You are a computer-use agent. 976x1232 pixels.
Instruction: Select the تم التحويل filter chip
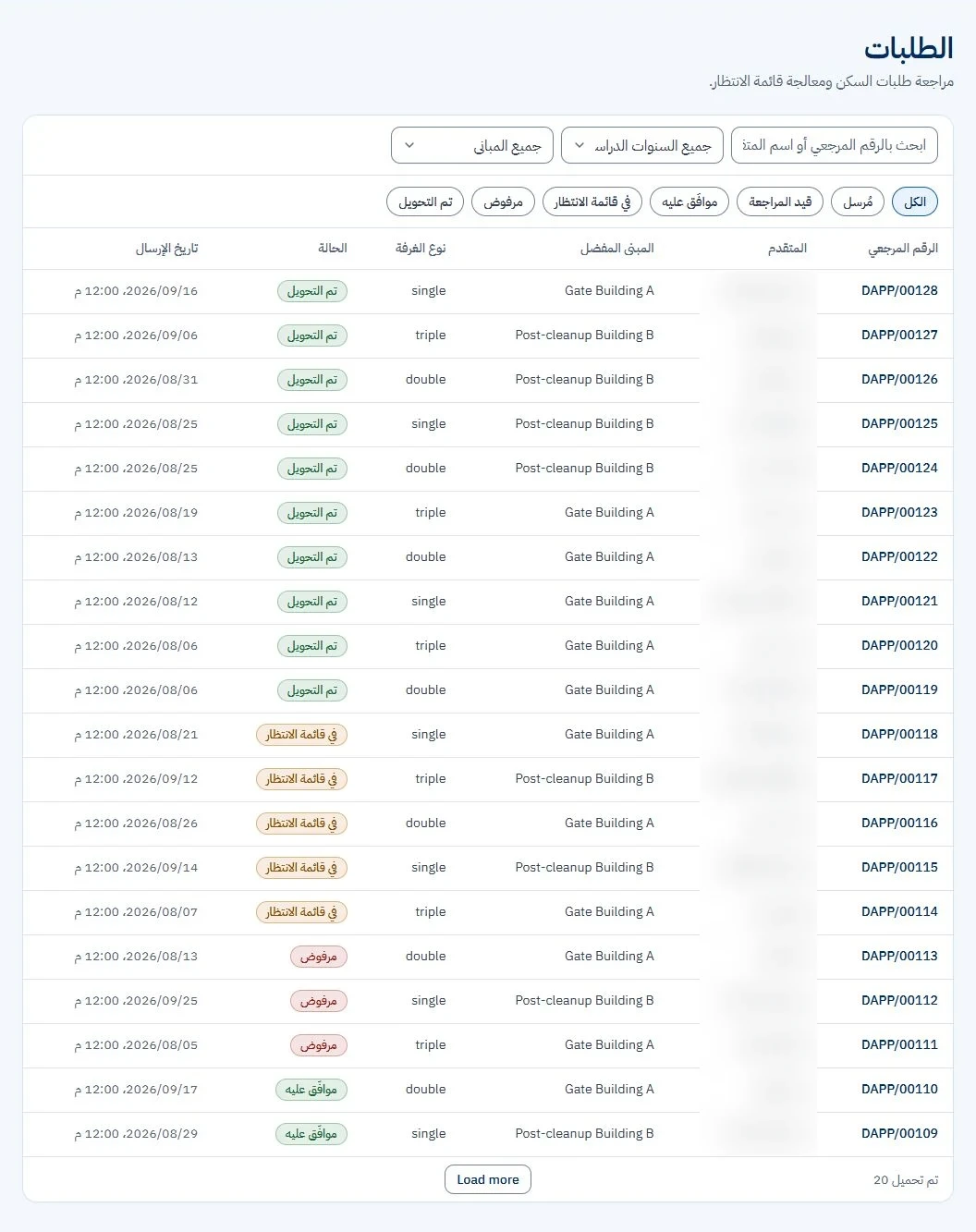pos(425,201)
